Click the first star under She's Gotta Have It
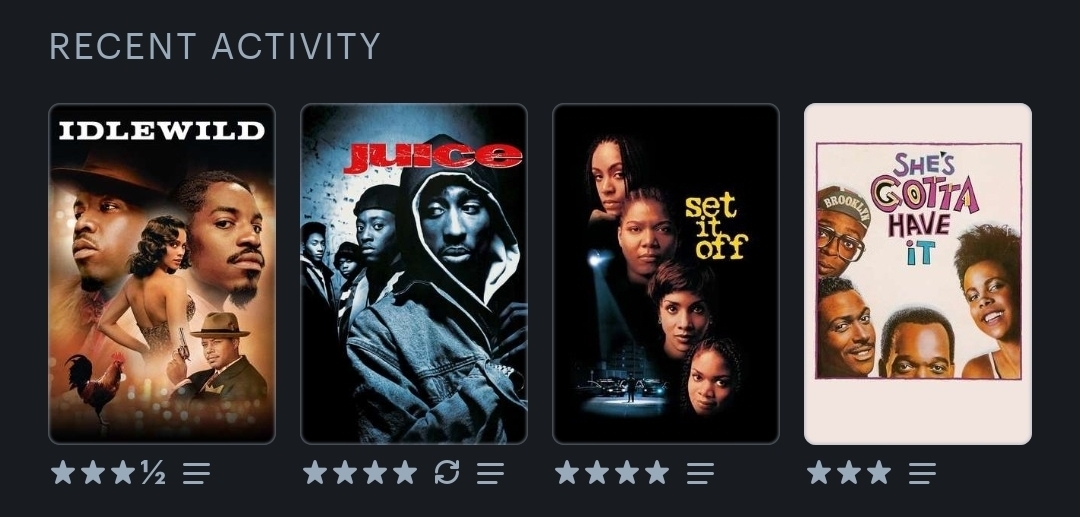The image size is (1080, 517). 819,472
